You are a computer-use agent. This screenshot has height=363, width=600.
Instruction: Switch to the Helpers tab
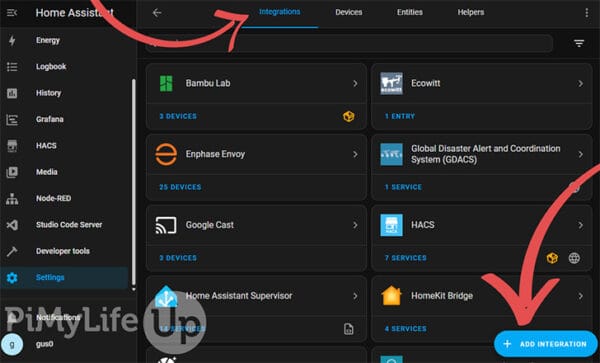point(471,12)
